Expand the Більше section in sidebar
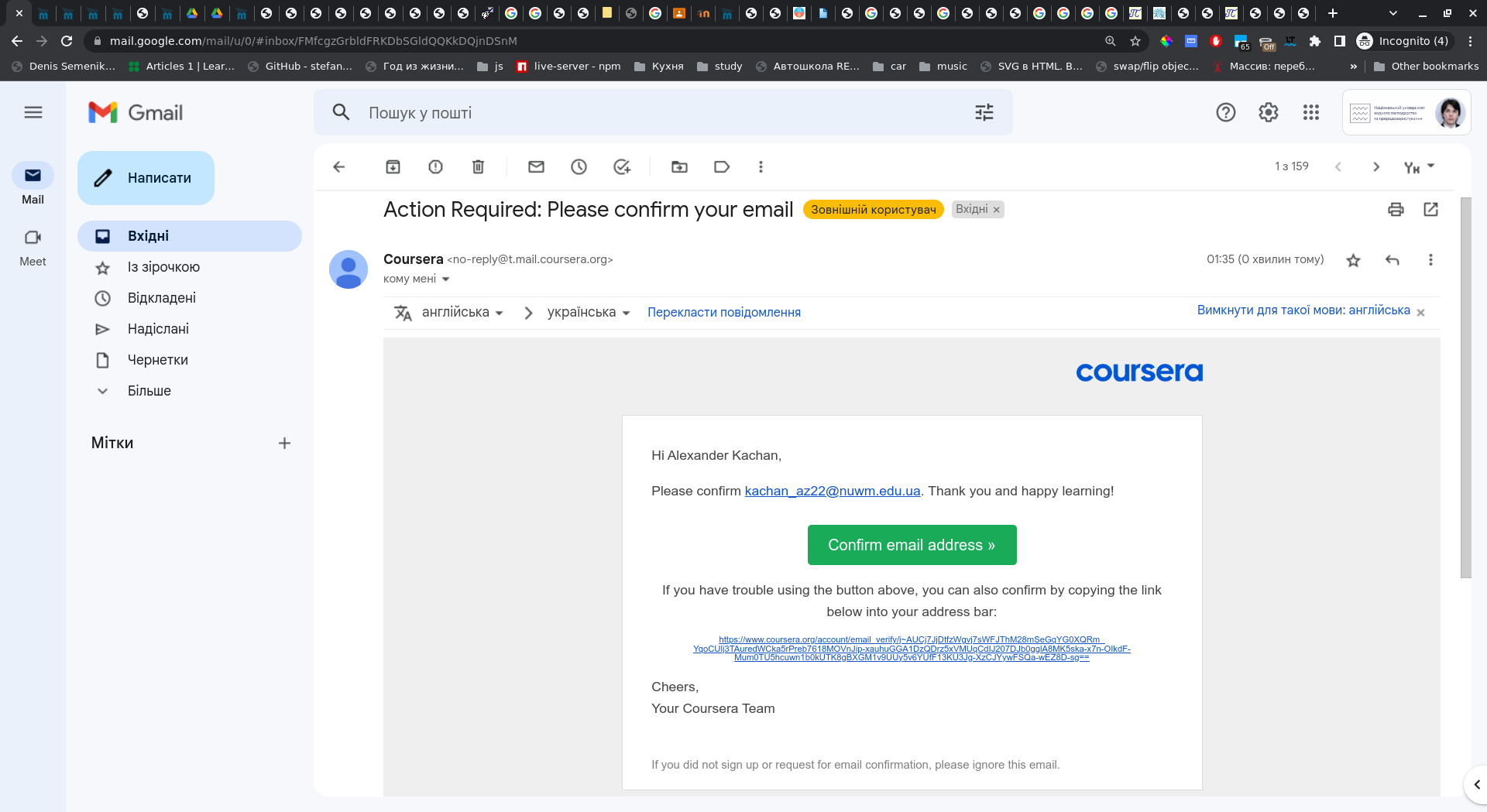 pos(149,391)
